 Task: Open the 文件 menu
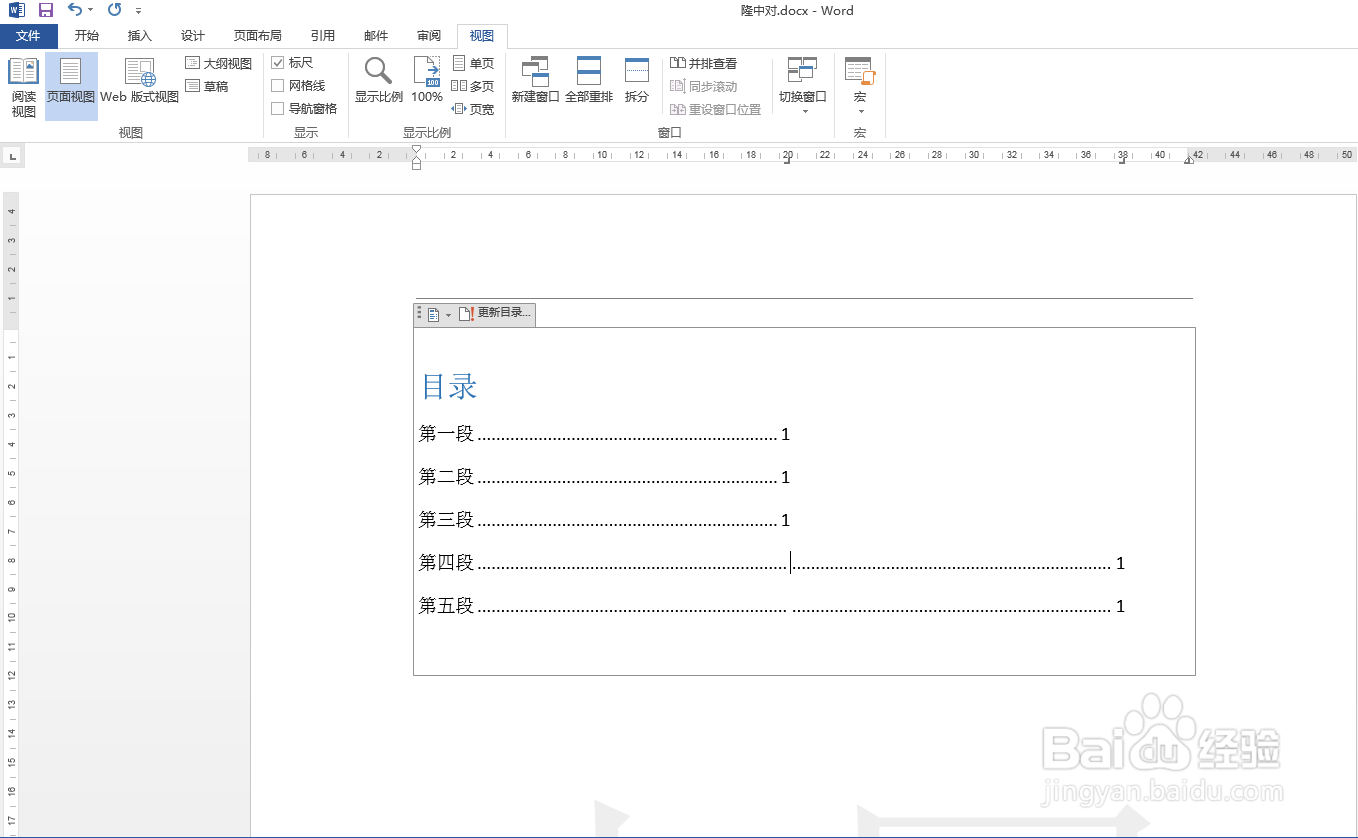pyautogui.click(x=29, y=35)
